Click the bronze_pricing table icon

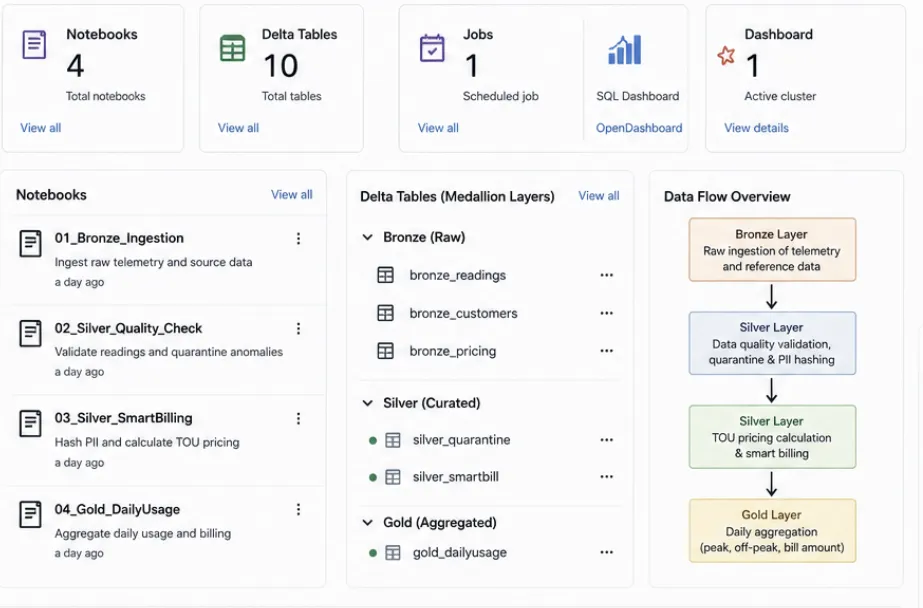pos(386,351)
